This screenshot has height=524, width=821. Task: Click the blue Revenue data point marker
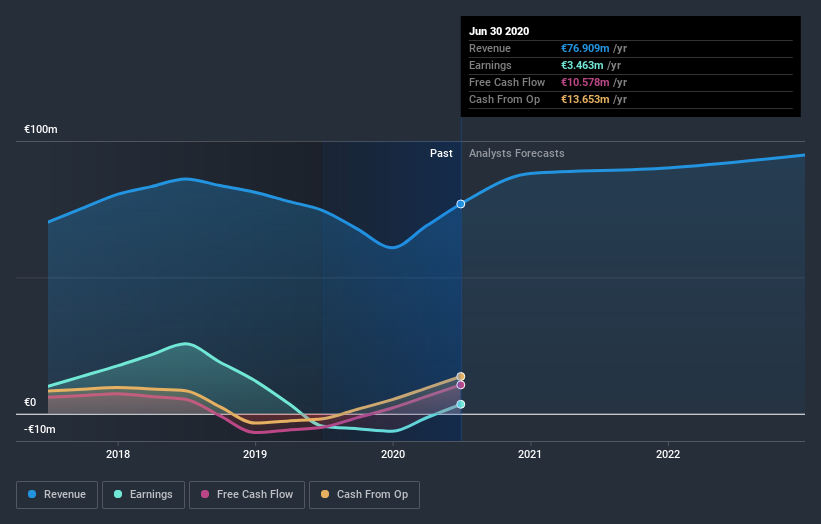coord(461,204)
